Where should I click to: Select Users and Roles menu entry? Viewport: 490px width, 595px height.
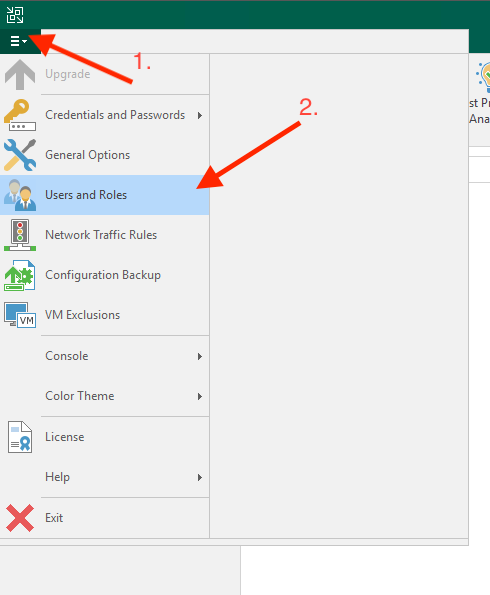104,195
